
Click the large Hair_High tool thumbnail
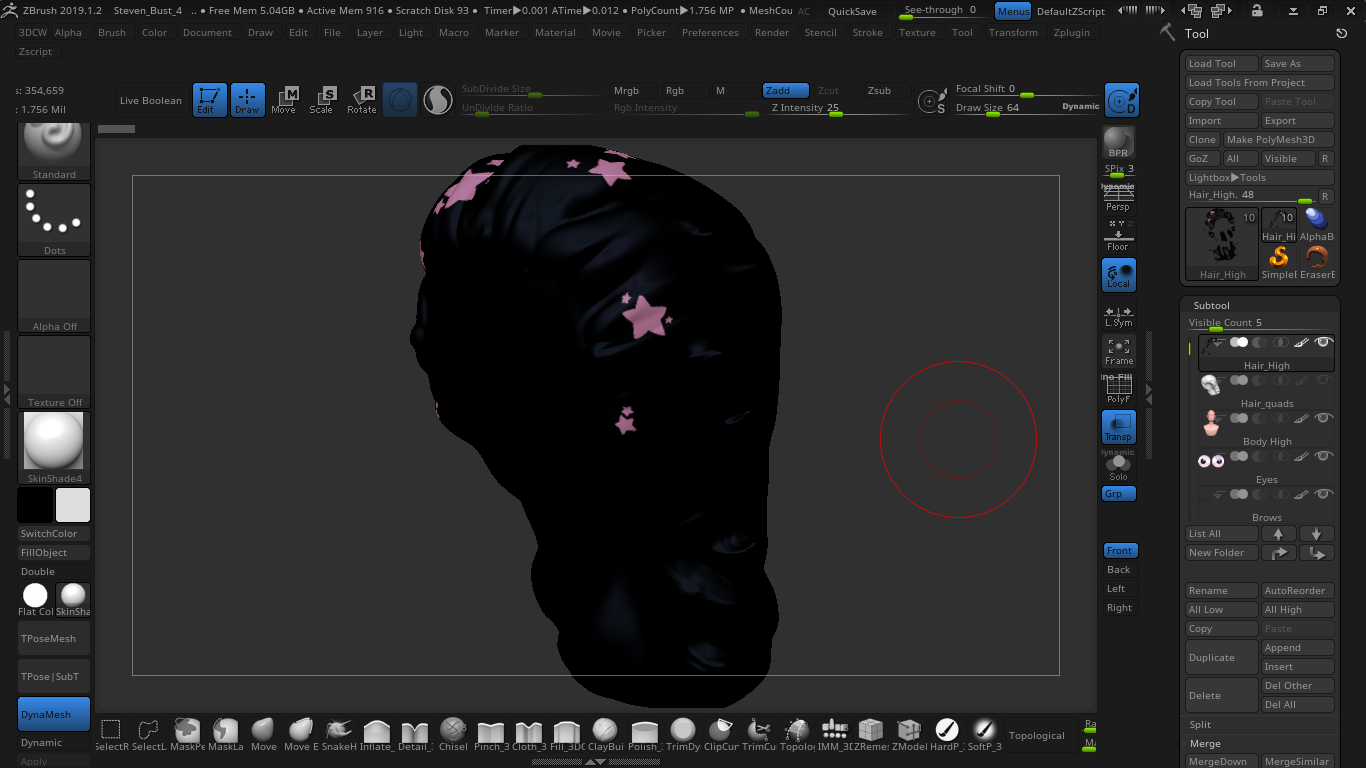(x=1222, y=244)
